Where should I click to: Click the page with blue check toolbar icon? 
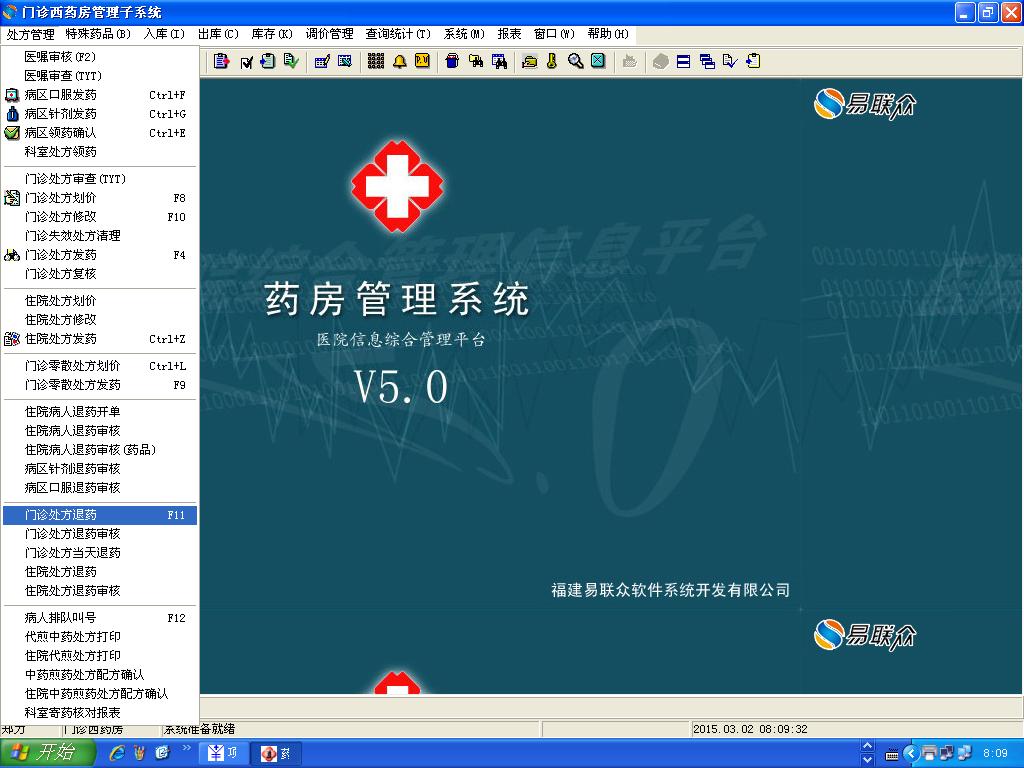coord(729,61)
